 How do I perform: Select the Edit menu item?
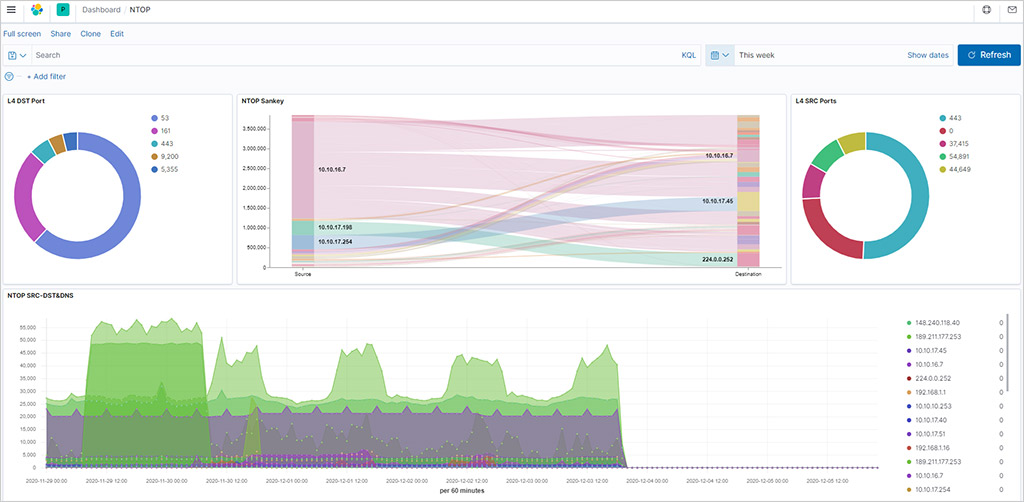117,33
